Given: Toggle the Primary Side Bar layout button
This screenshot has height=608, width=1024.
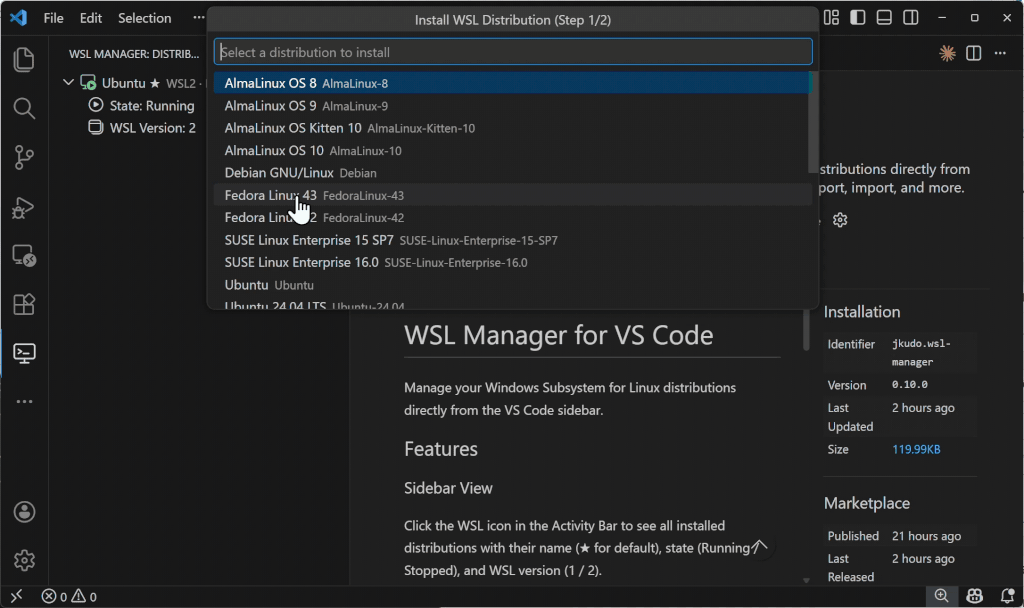Looking at the screenshot, I should tap(858, 18).
